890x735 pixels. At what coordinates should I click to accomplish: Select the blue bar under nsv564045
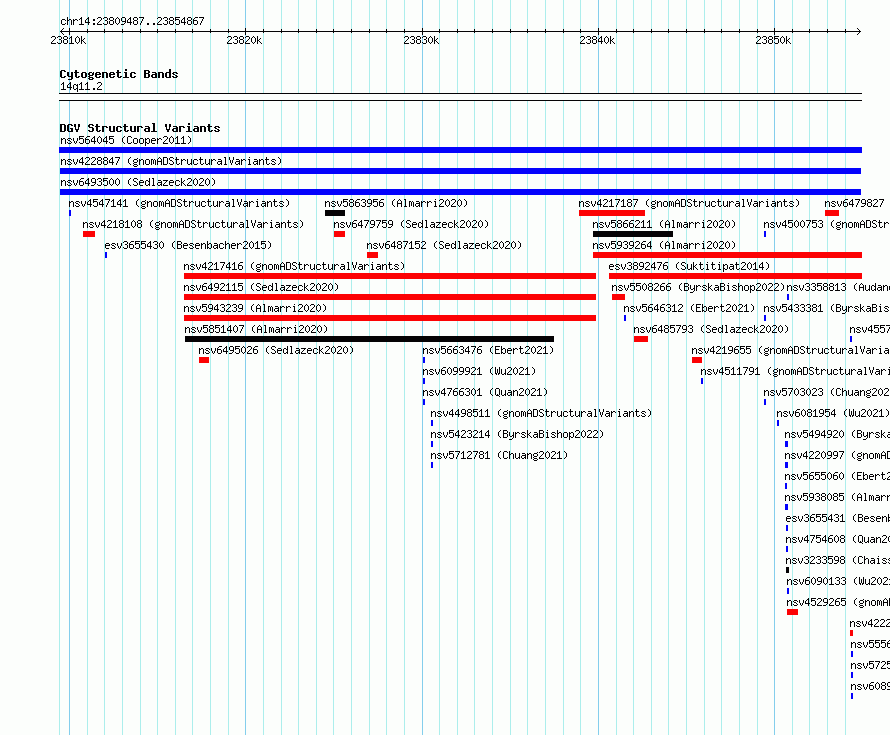(460, 150)
